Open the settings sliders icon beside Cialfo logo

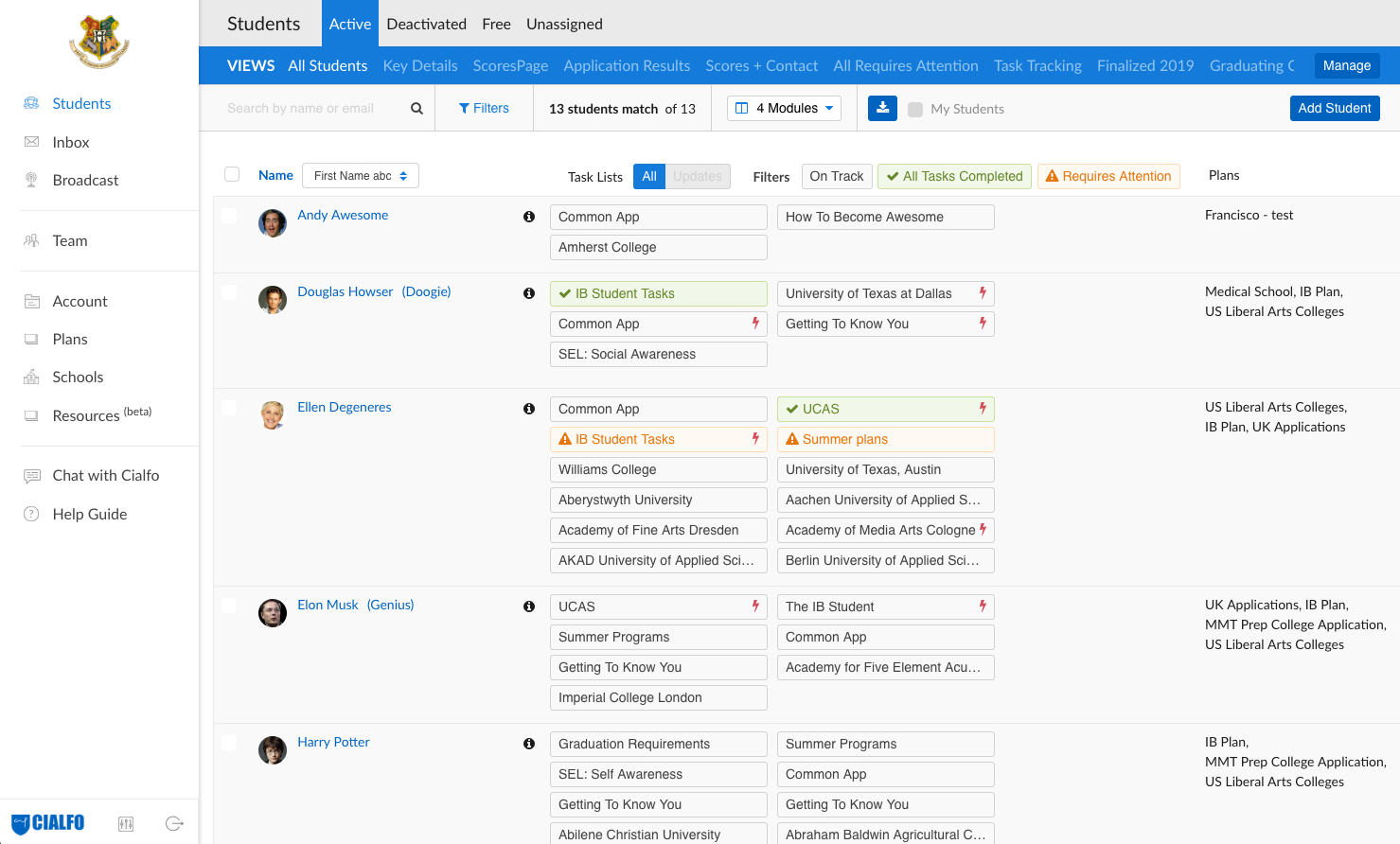coord(126,823)
